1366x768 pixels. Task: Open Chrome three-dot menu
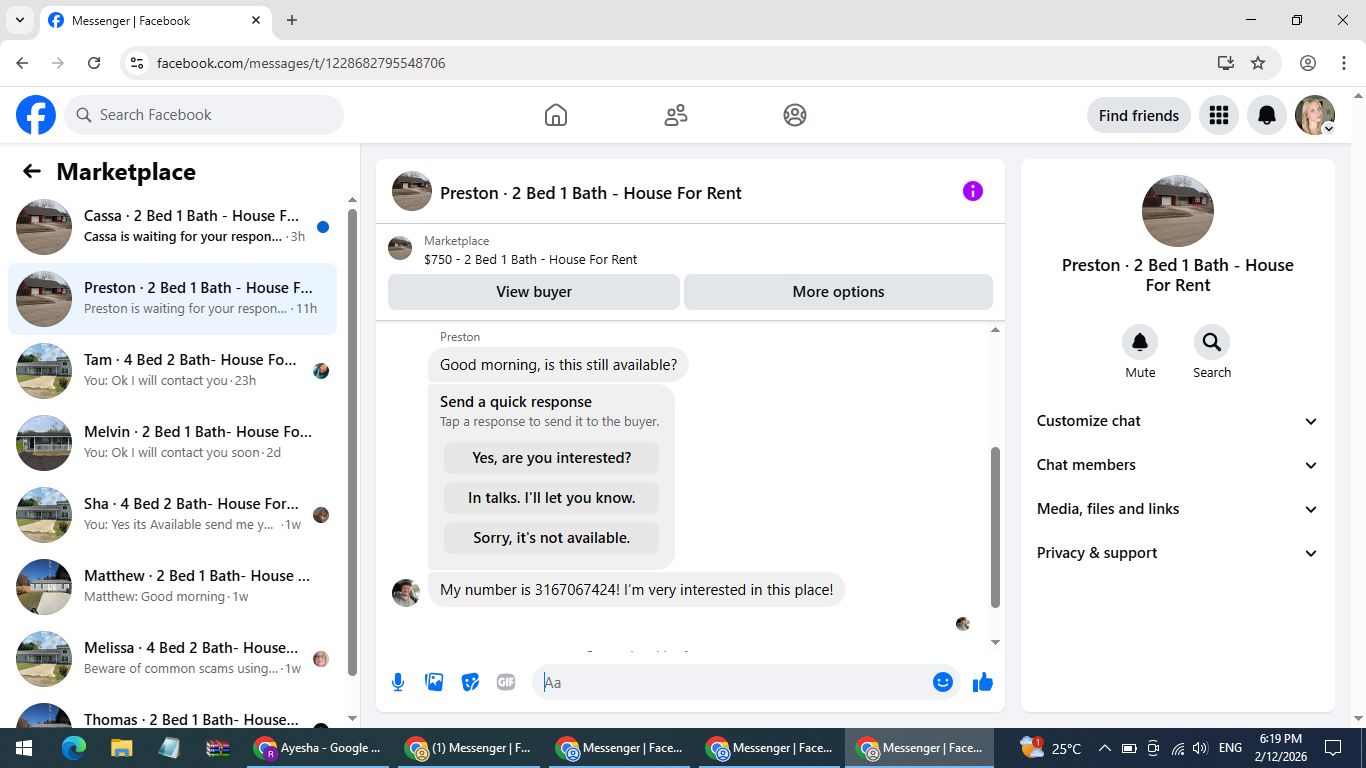pyautogui.click(x=1344, y=63)
